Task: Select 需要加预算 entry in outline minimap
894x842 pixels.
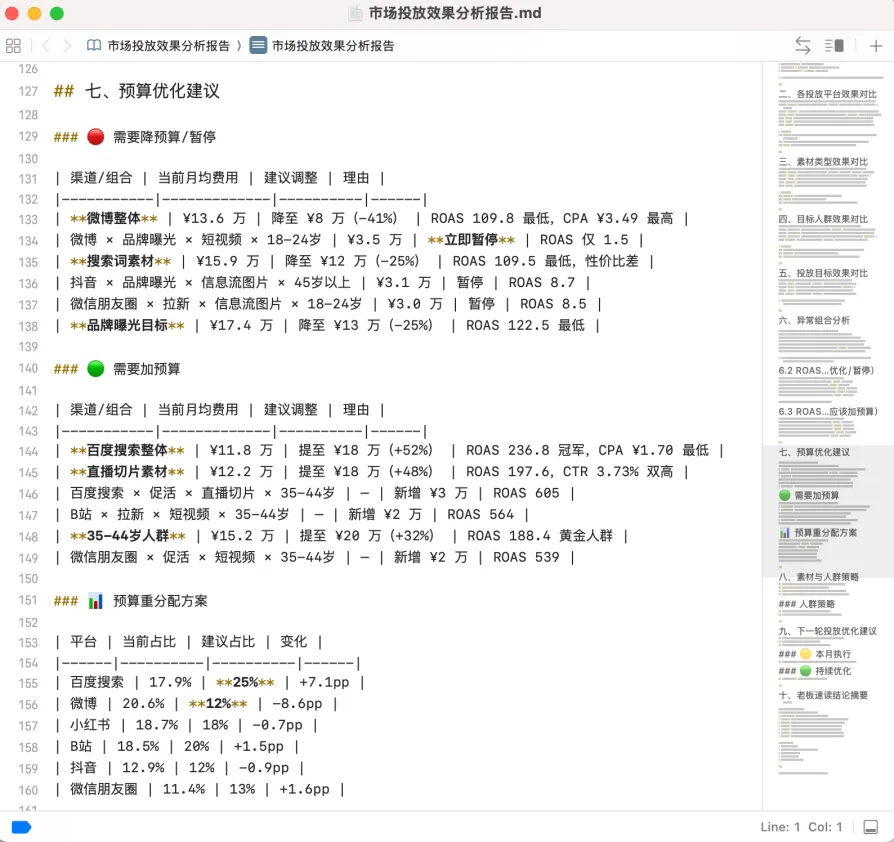Action: pos(809,495)
